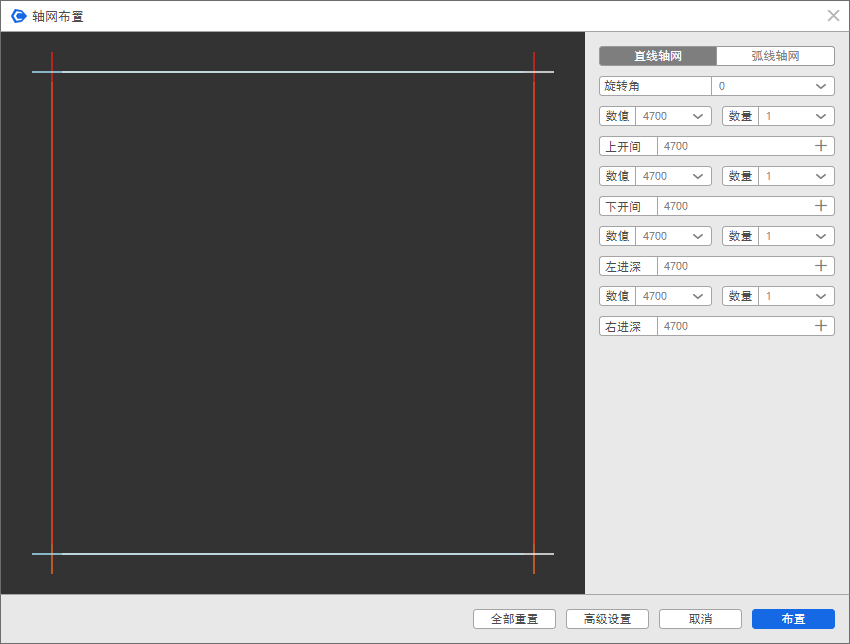850x644 pixels.
Task: Focus the 右进深 value input field
Action: [x=735, y=326]
